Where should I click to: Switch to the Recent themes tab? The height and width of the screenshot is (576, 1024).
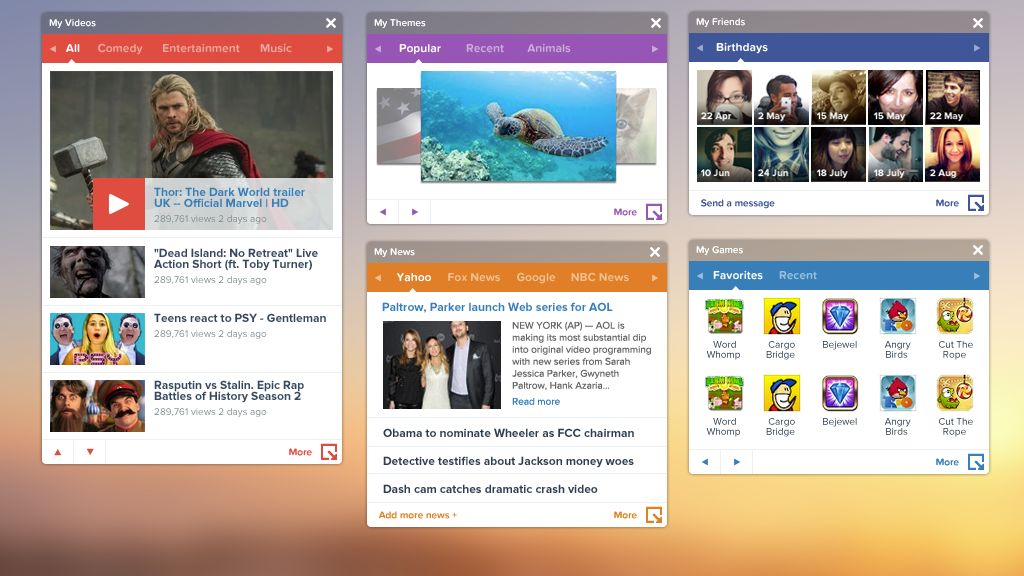pos(485,48)
